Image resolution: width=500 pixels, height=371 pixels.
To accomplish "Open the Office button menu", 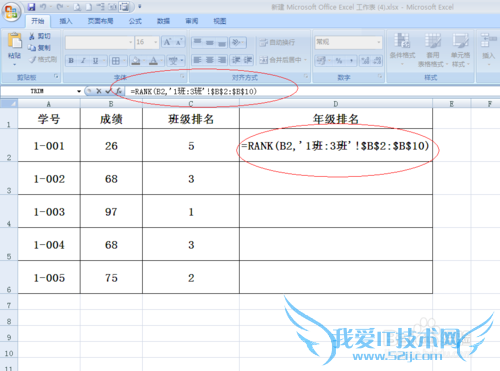I will 11,12.
